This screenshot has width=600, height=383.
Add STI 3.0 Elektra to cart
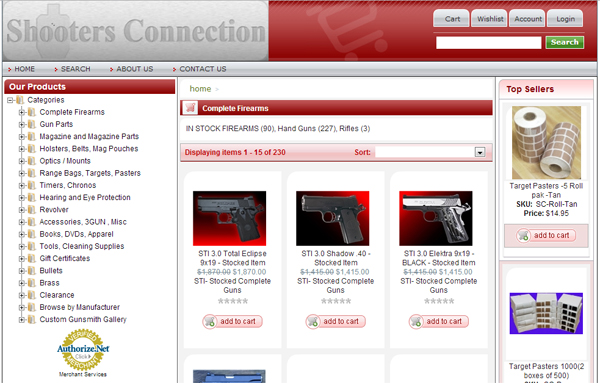click(x=439, y=321)
